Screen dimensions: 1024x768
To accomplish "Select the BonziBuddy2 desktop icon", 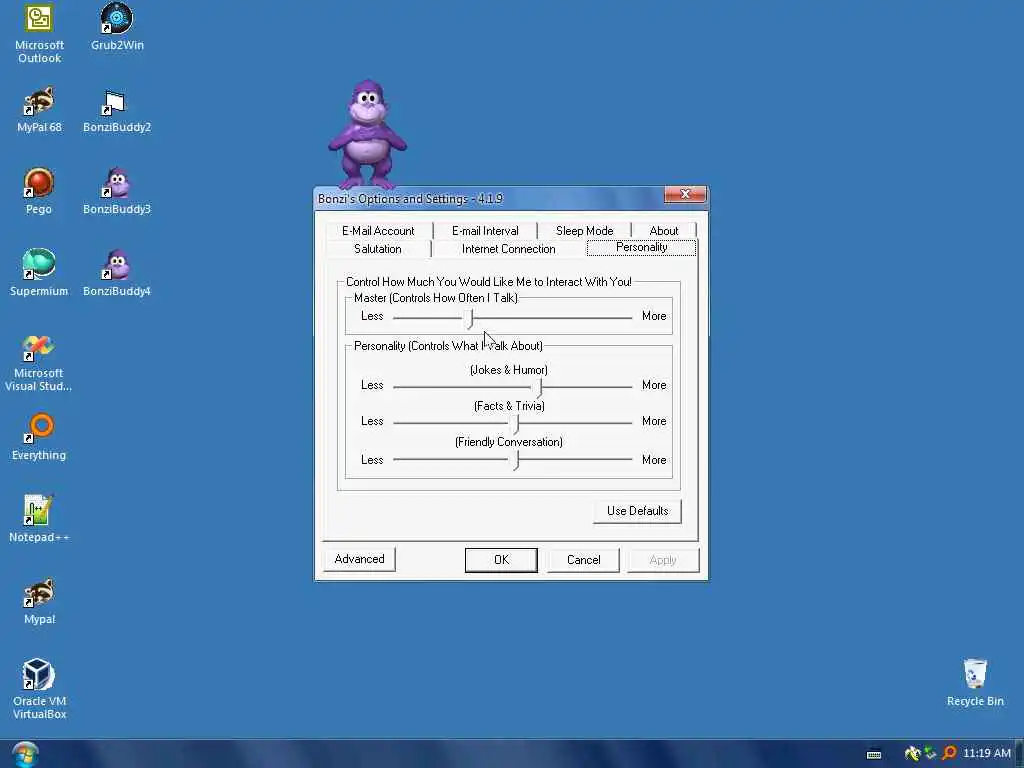I will tap(117, 110).
